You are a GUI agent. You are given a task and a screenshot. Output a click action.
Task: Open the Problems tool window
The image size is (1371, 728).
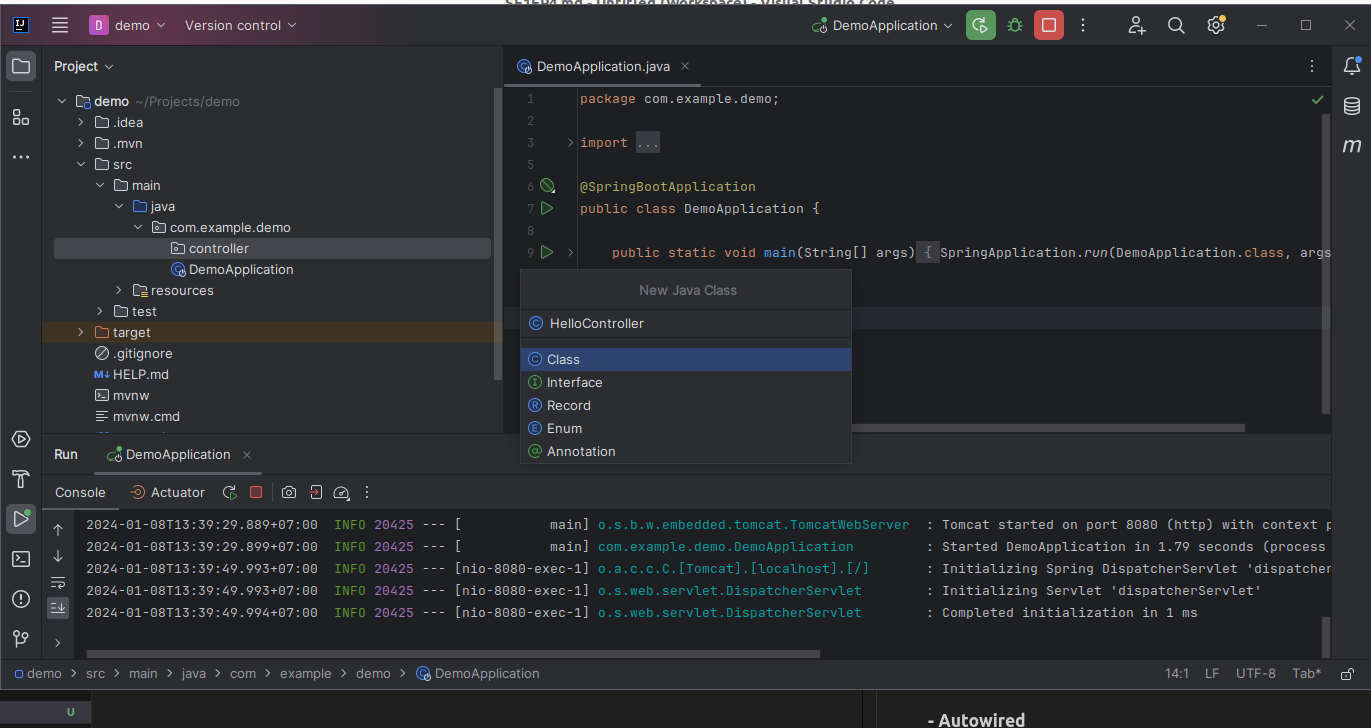pos(20,598)
